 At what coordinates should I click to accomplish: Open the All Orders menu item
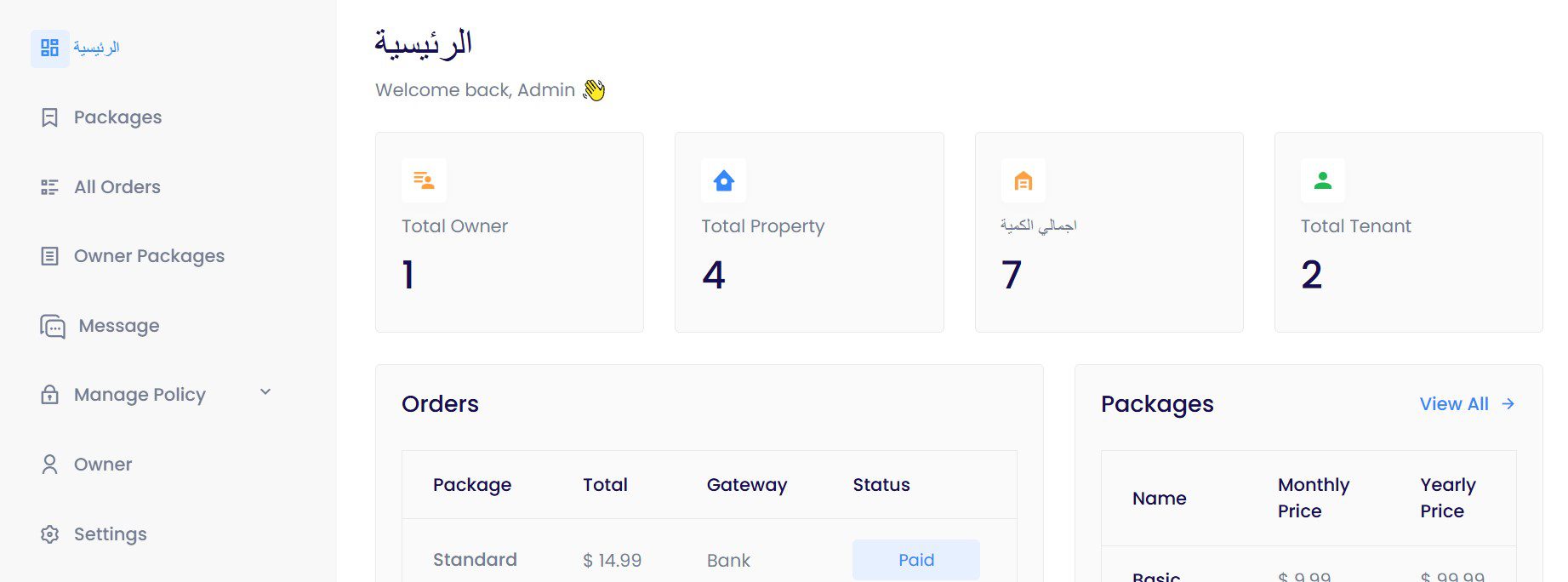point(117,187)
